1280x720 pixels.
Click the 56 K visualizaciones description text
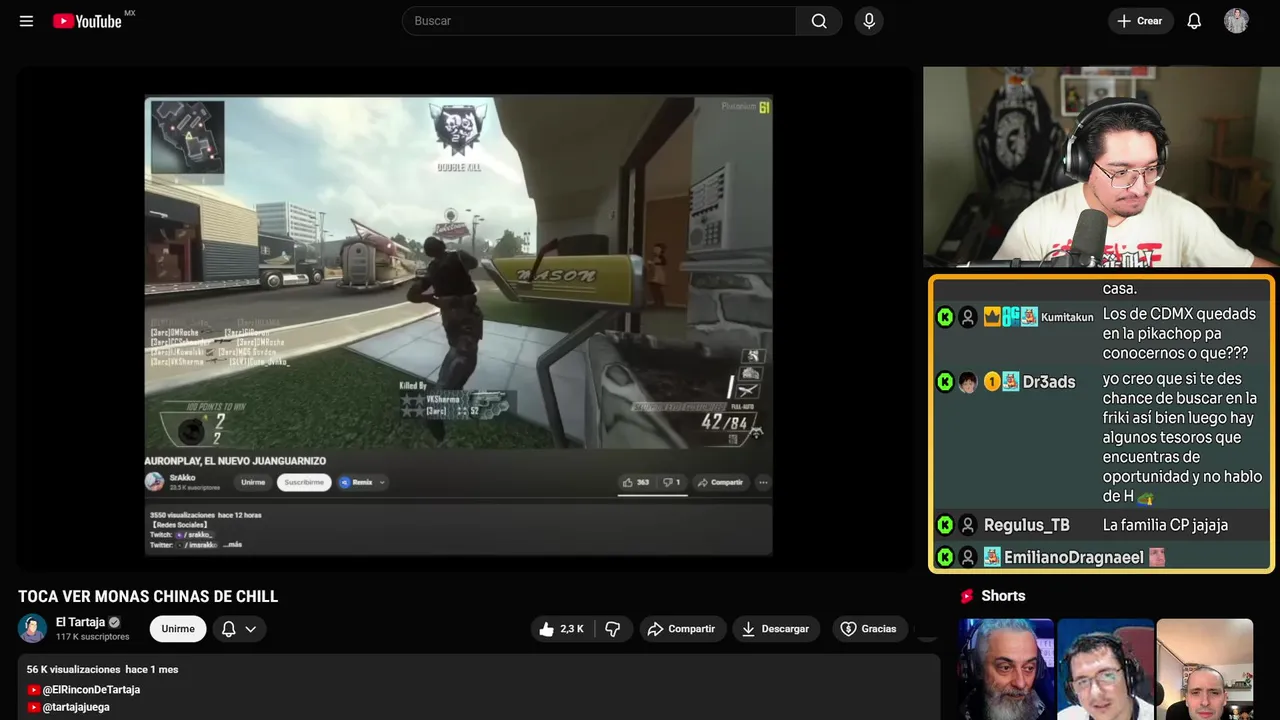[x=74, y=669]
